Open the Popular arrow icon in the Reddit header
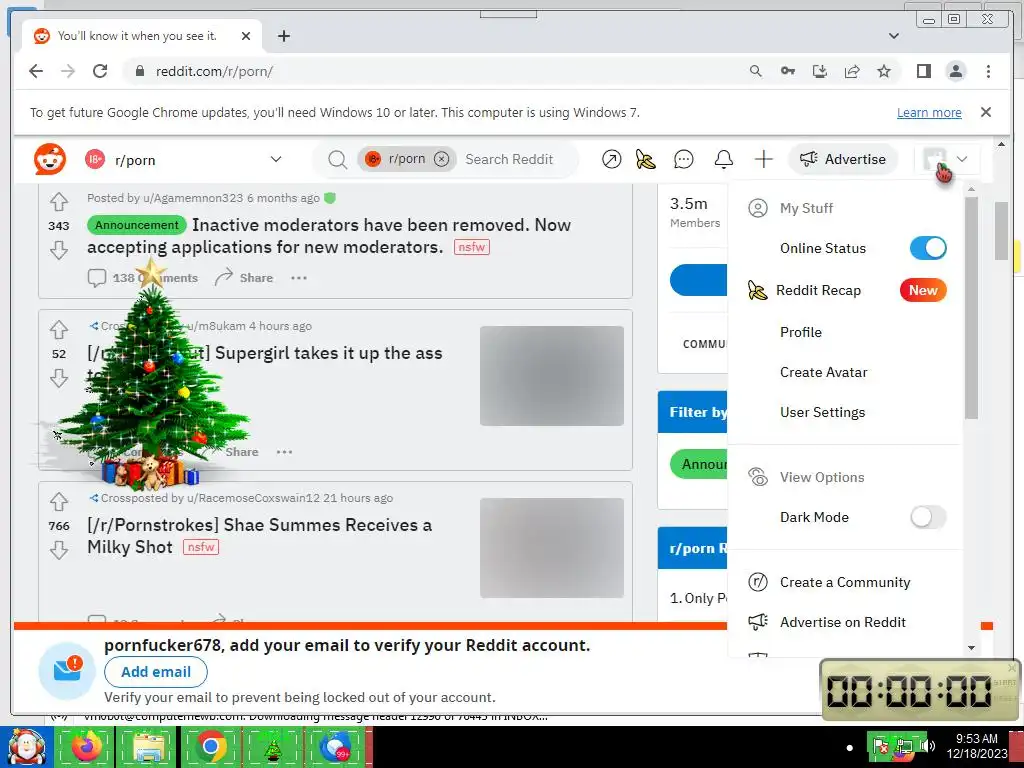This screenshot has width=1024, height=768. [611, 159]
